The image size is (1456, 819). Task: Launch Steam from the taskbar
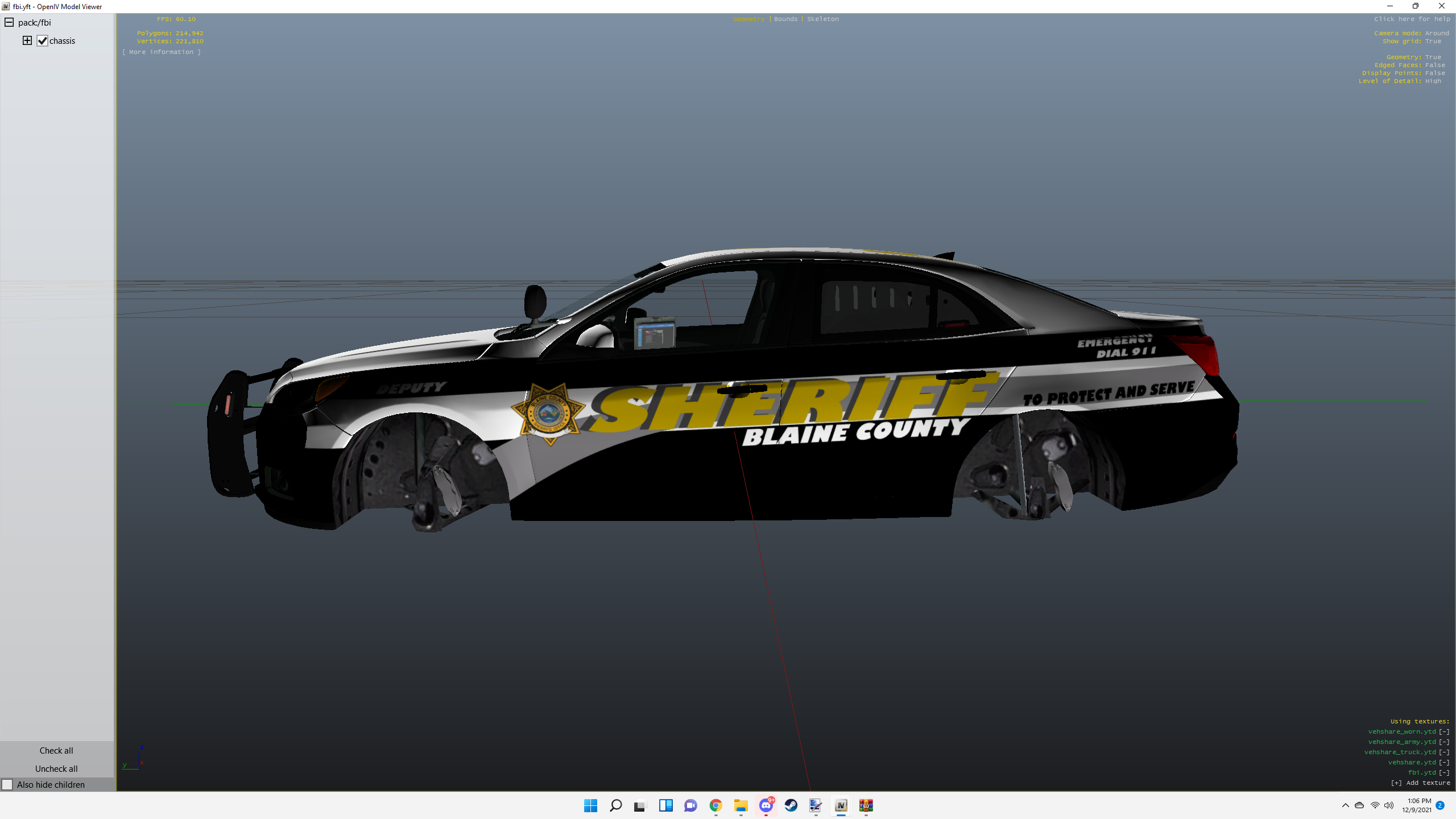(791, 805)
